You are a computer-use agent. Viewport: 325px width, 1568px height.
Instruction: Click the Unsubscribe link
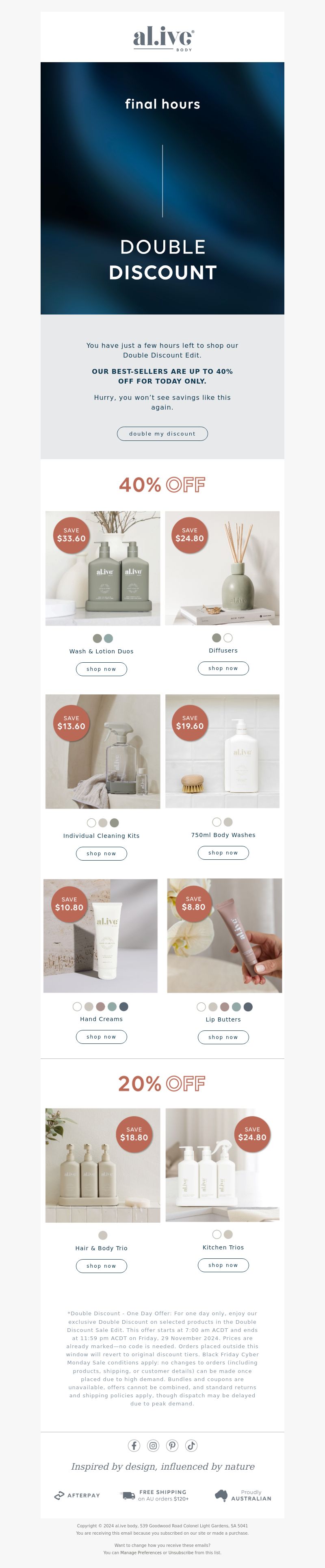[181, 1553]
